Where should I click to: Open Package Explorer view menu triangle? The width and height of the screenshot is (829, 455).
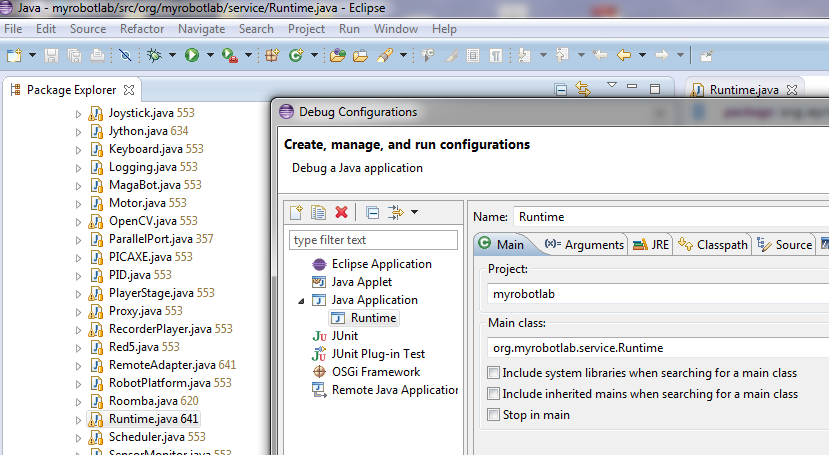(x=612, y=85)
